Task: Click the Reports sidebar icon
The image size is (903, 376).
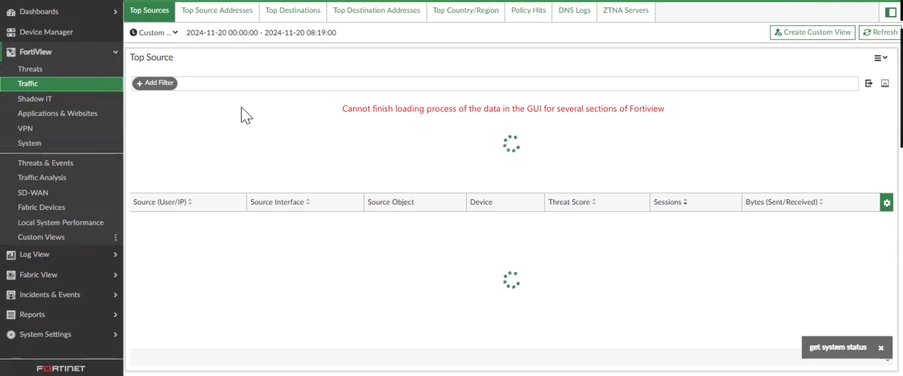Action: coord(10,314)
